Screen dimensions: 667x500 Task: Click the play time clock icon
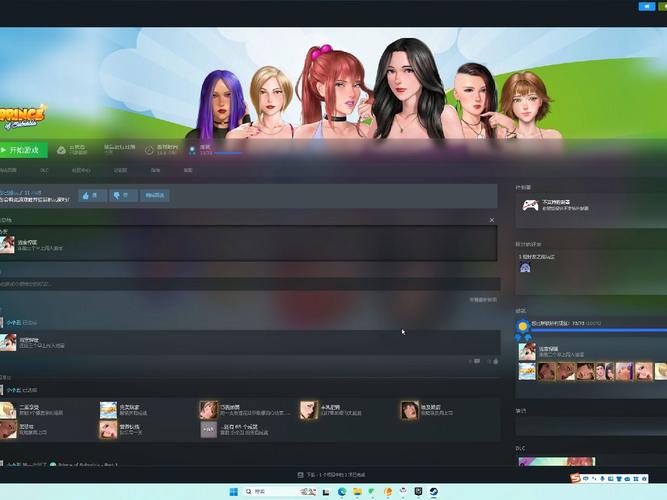149,150
